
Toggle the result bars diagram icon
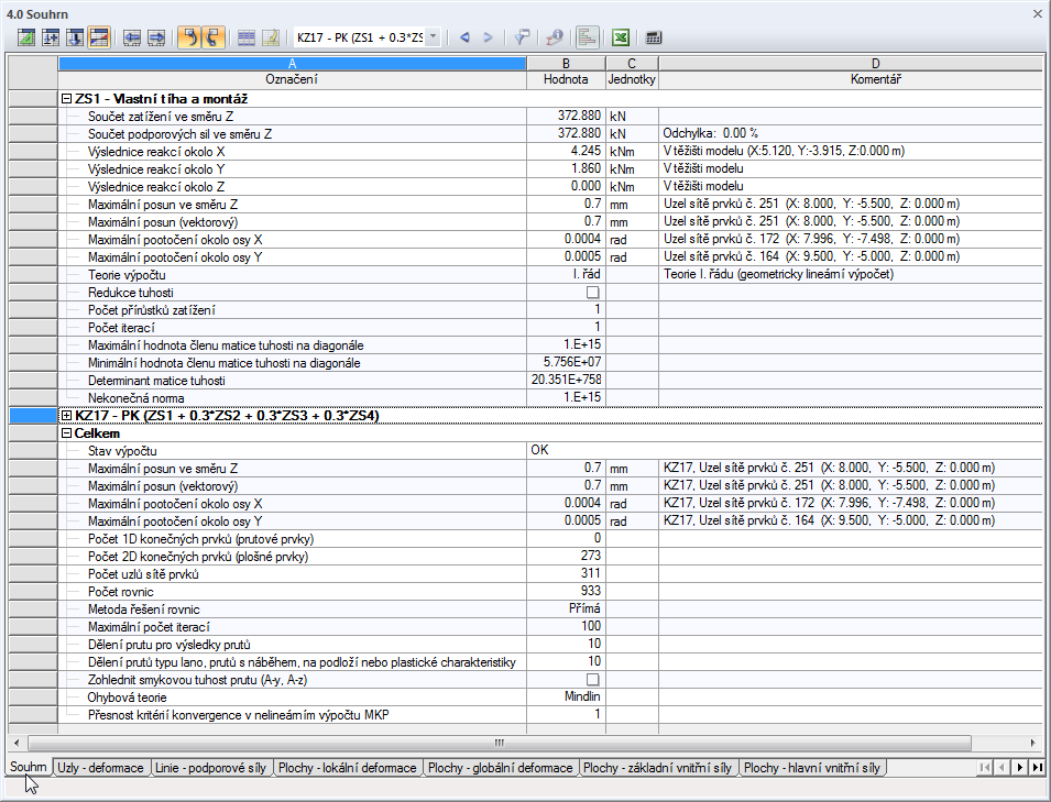coord(587,38)
